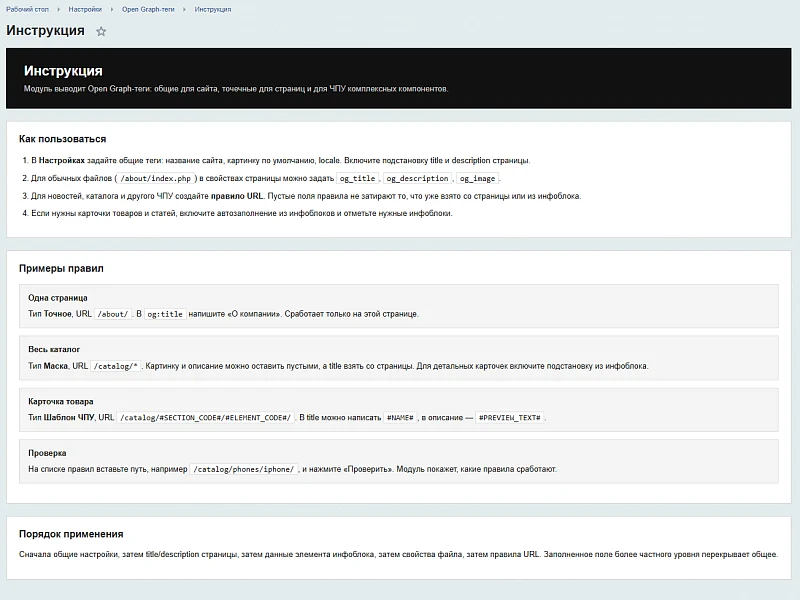Screen dimensions: 800x600
Task: Click the Инструкция heading in the black banner
Action: pos(63,71)
